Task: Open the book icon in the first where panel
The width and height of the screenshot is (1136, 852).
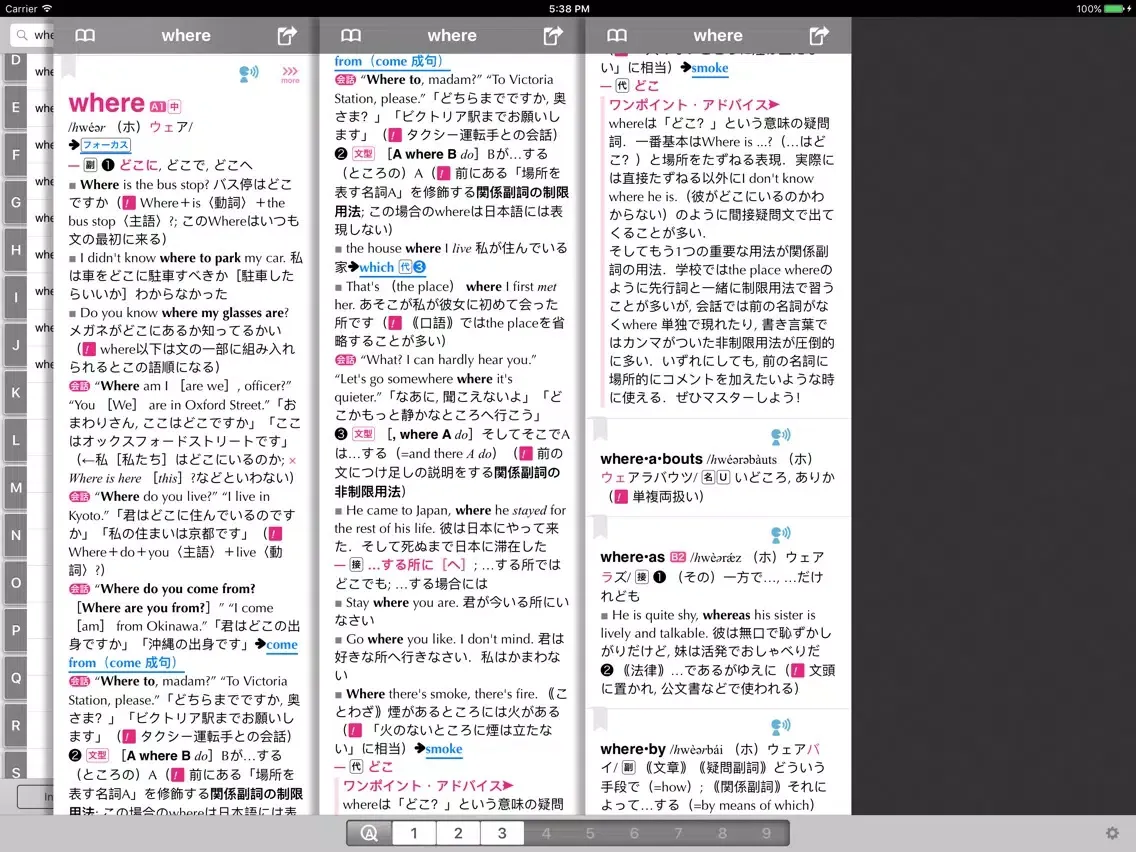Action: tap(85, 36)
